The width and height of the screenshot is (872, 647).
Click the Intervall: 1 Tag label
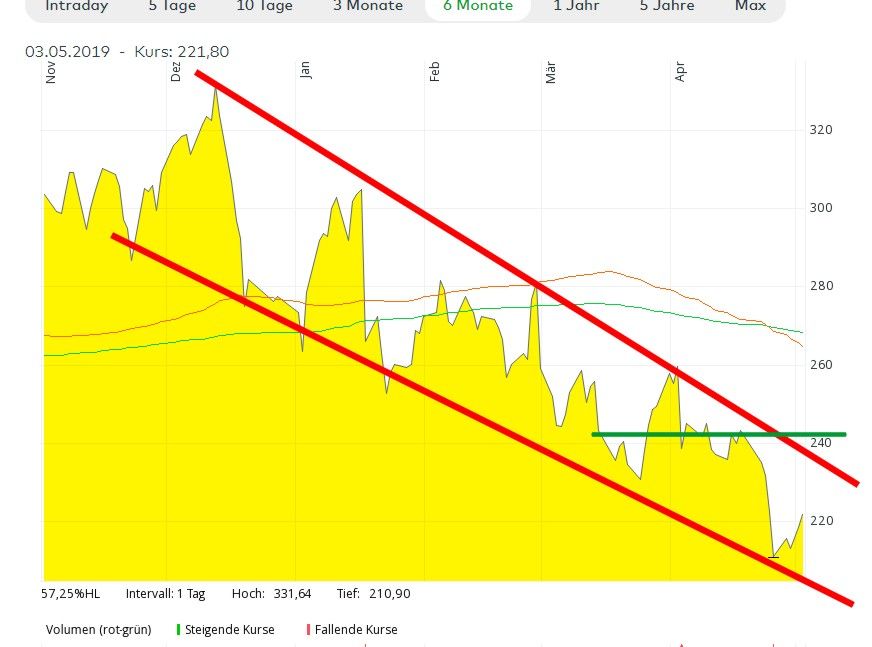coord(166,594)
